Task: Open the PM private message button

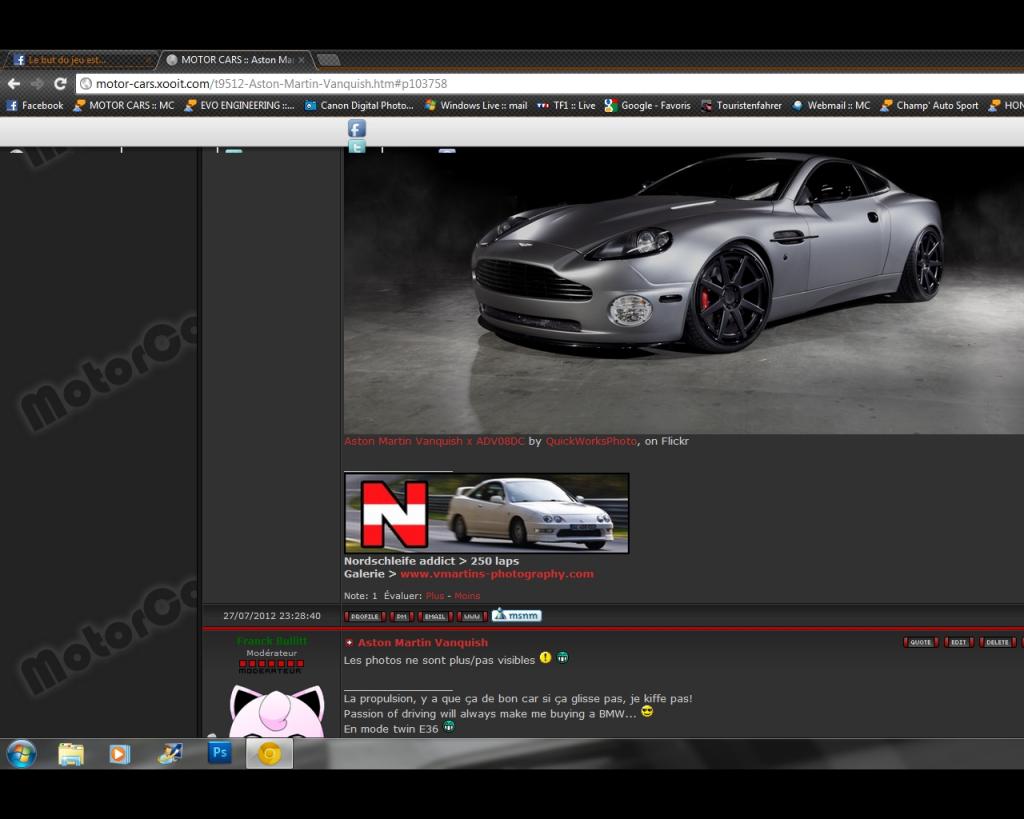Action: tap(402, 616)
